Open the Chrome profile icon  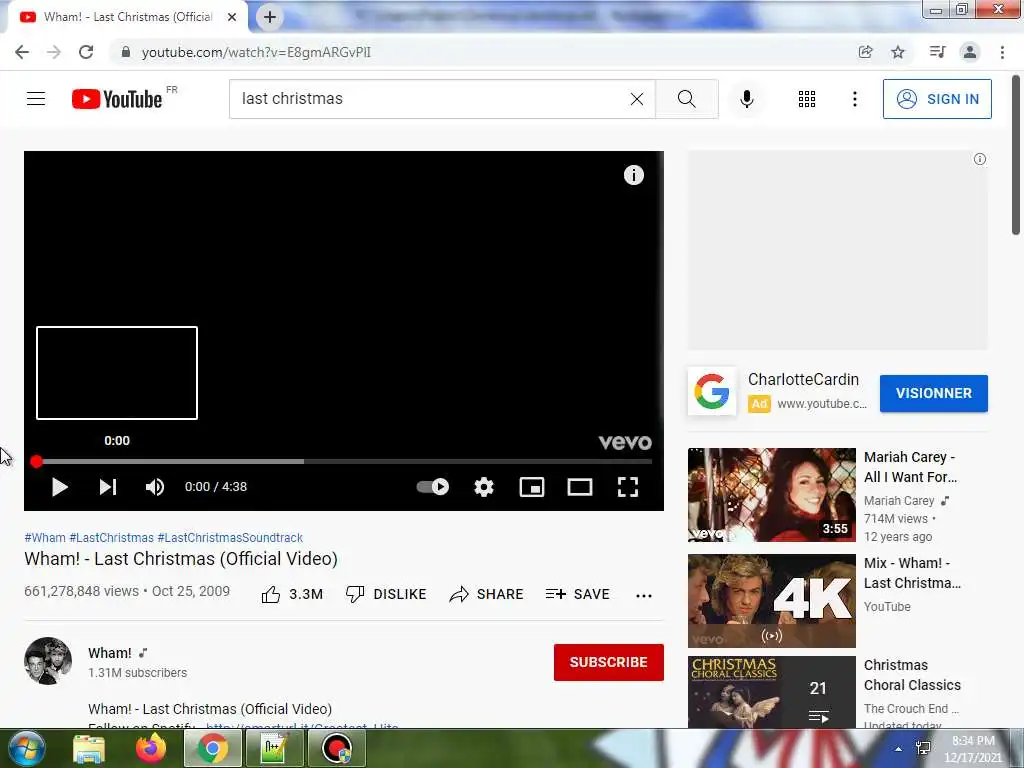pos(970,52)
